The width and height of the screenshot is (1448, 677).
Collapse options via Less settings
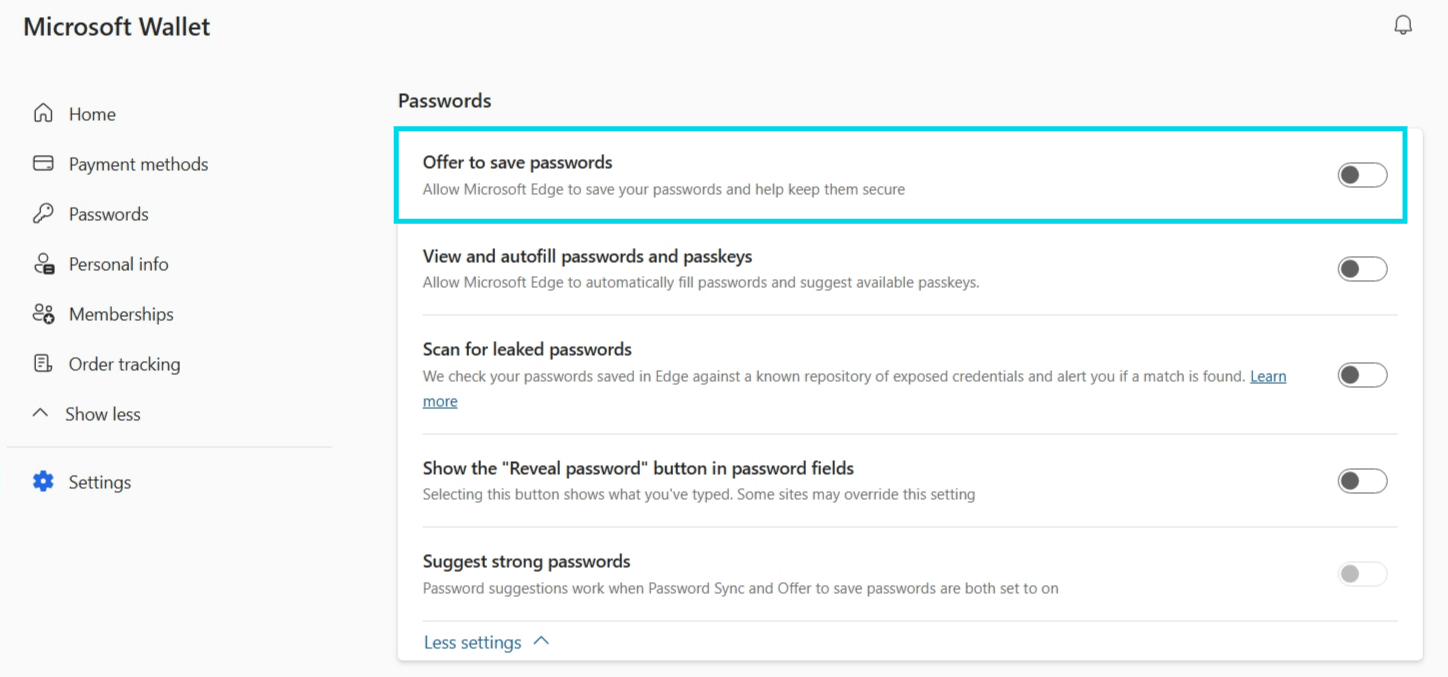[x=472, y=642]
